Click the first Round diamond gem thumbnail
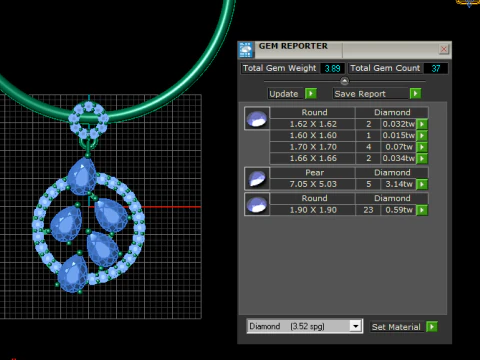The height and width of the screenshot is (360, 480). [257, 119]
